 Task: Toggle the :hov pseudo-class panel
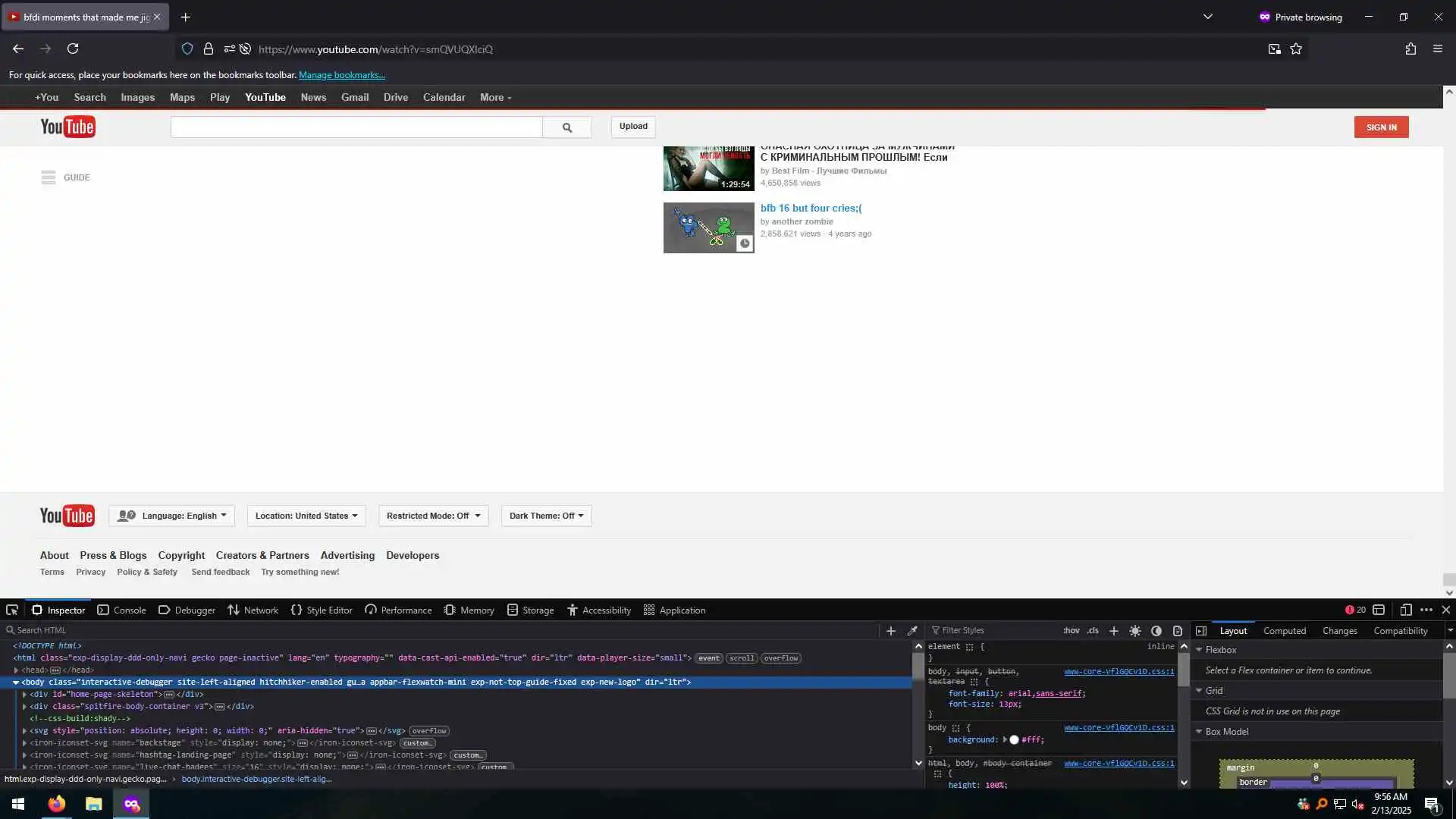[1071, 630]
